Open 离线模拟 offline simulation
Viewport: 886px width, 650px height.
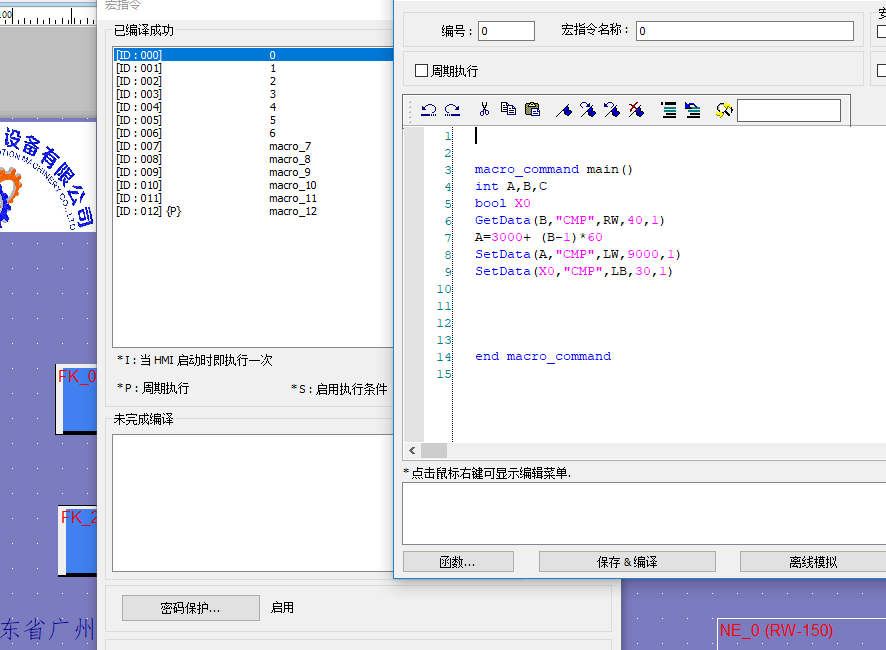point(812,562)
